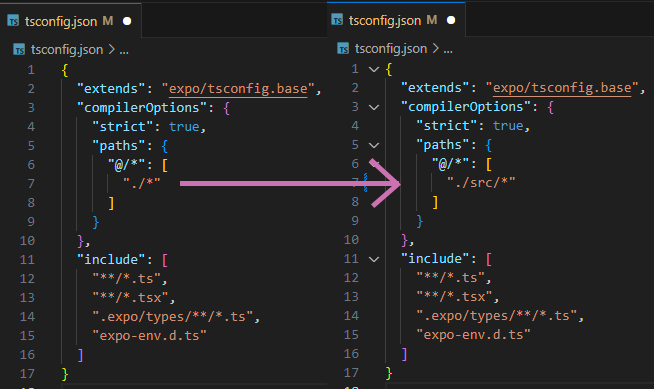Click tsconfig.json breadcrumb in right editor

[x=391, y=49]
